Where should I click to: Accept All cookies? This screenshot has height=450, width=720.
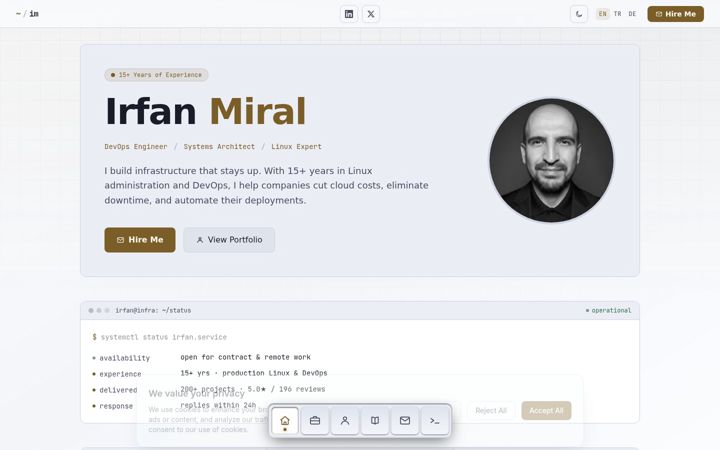pos(546,411)
